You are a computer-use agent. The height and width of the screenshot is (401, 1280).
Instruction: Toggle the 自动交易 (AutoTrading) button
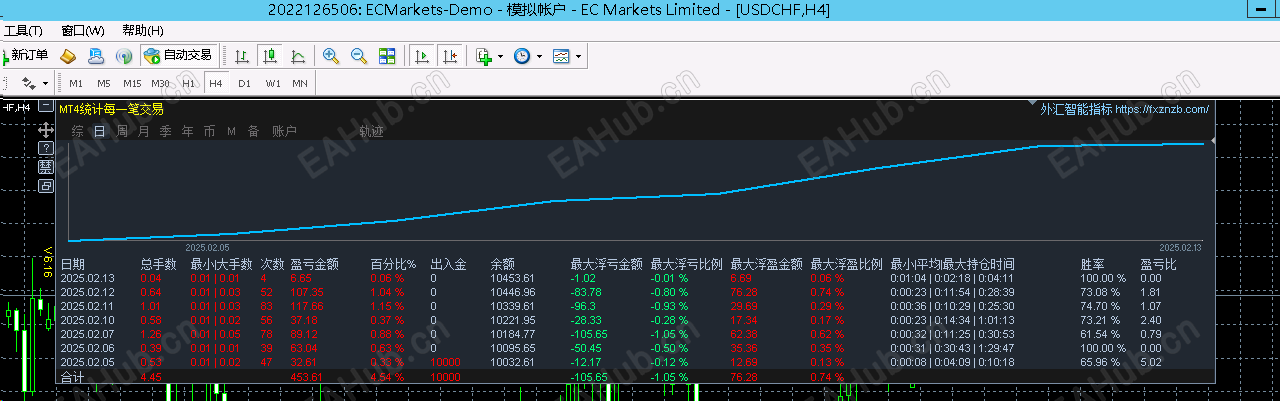point(178,55)
